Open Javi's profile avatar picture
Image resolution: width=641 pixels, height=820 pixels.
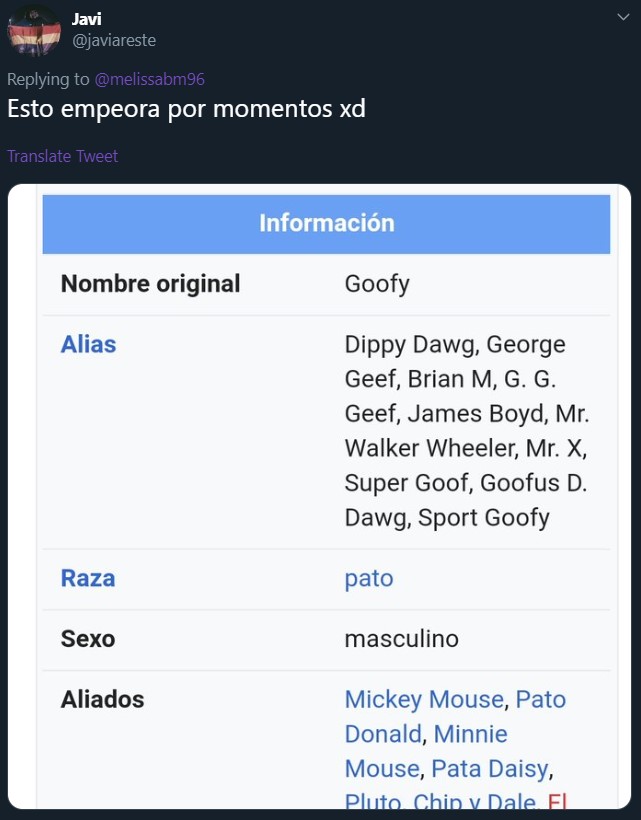(x=34, y=30)
